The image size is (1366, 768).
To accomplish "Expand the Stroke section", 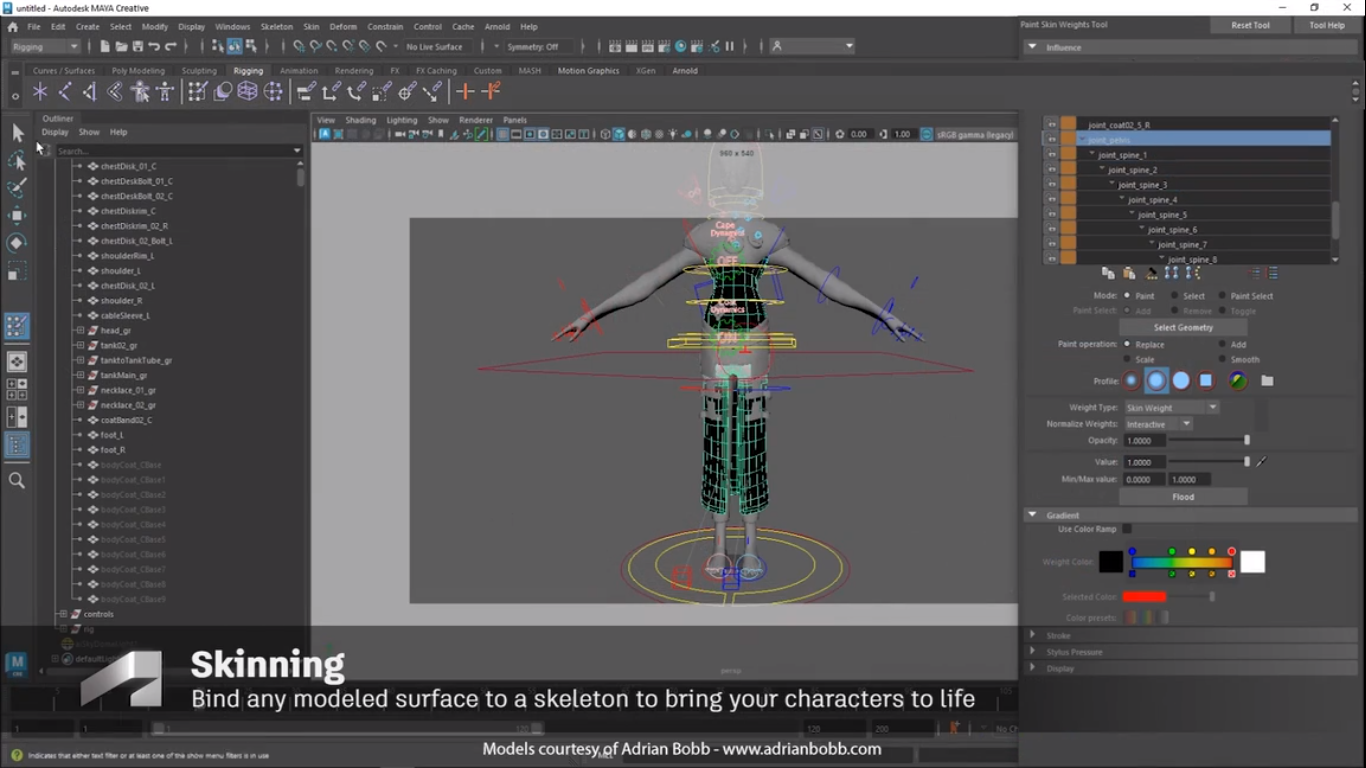I will [x=1032, y=635].
